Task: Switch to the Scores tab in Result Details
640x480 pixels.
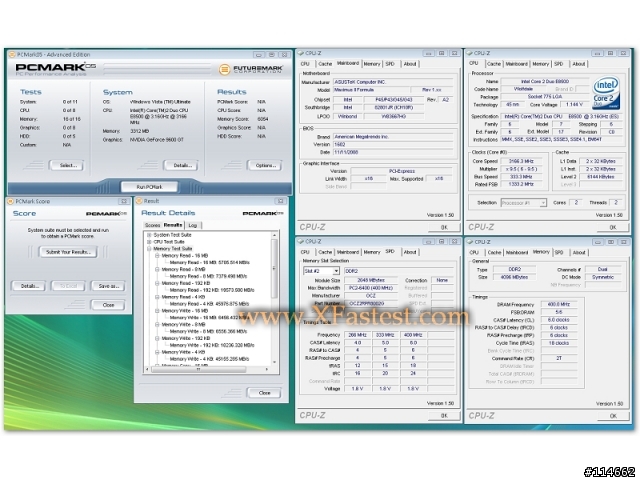Action: 152,225
